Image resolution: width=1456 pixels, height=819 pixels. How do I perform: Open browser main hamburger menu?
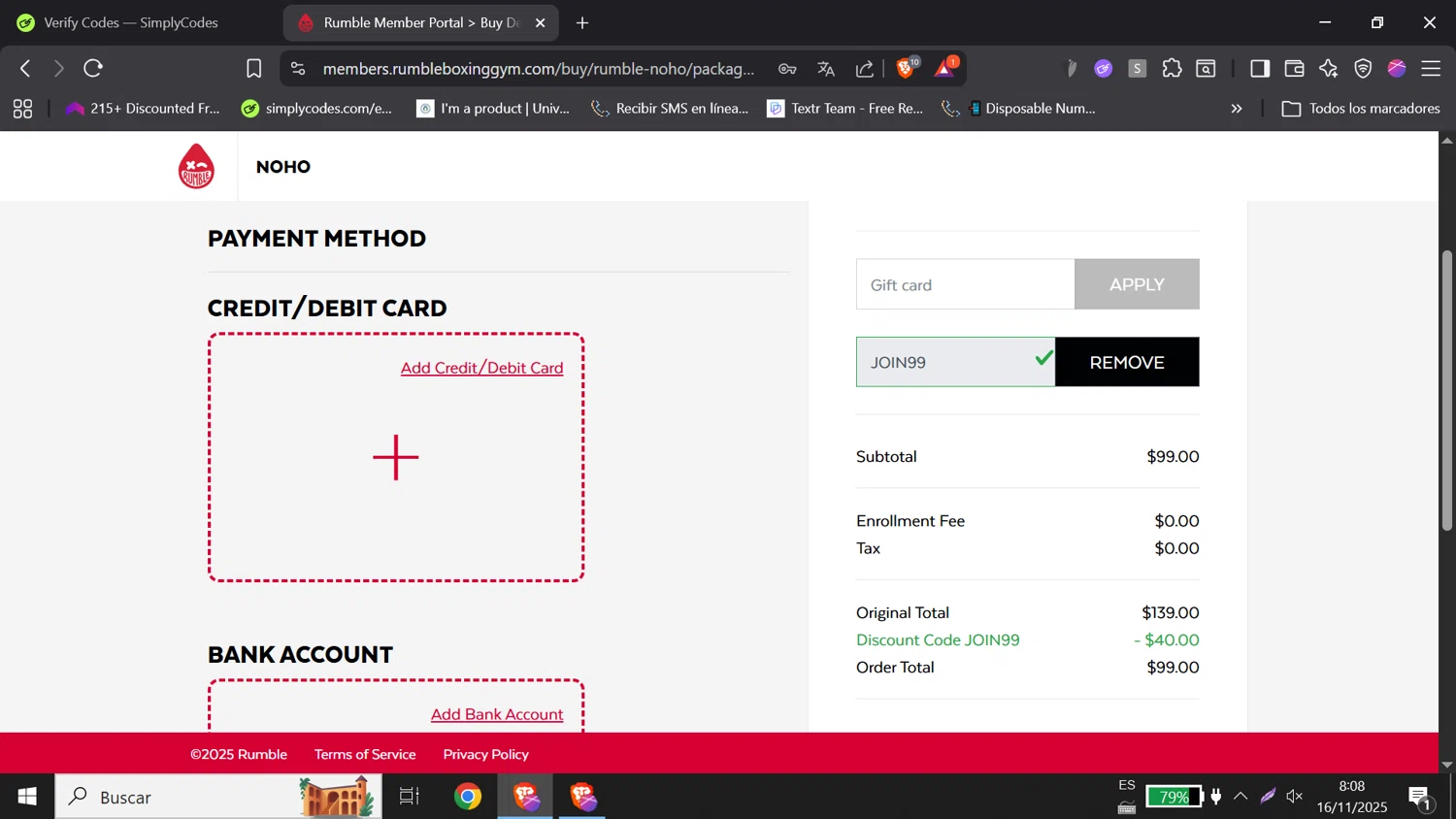click(x=1431, y=68)
